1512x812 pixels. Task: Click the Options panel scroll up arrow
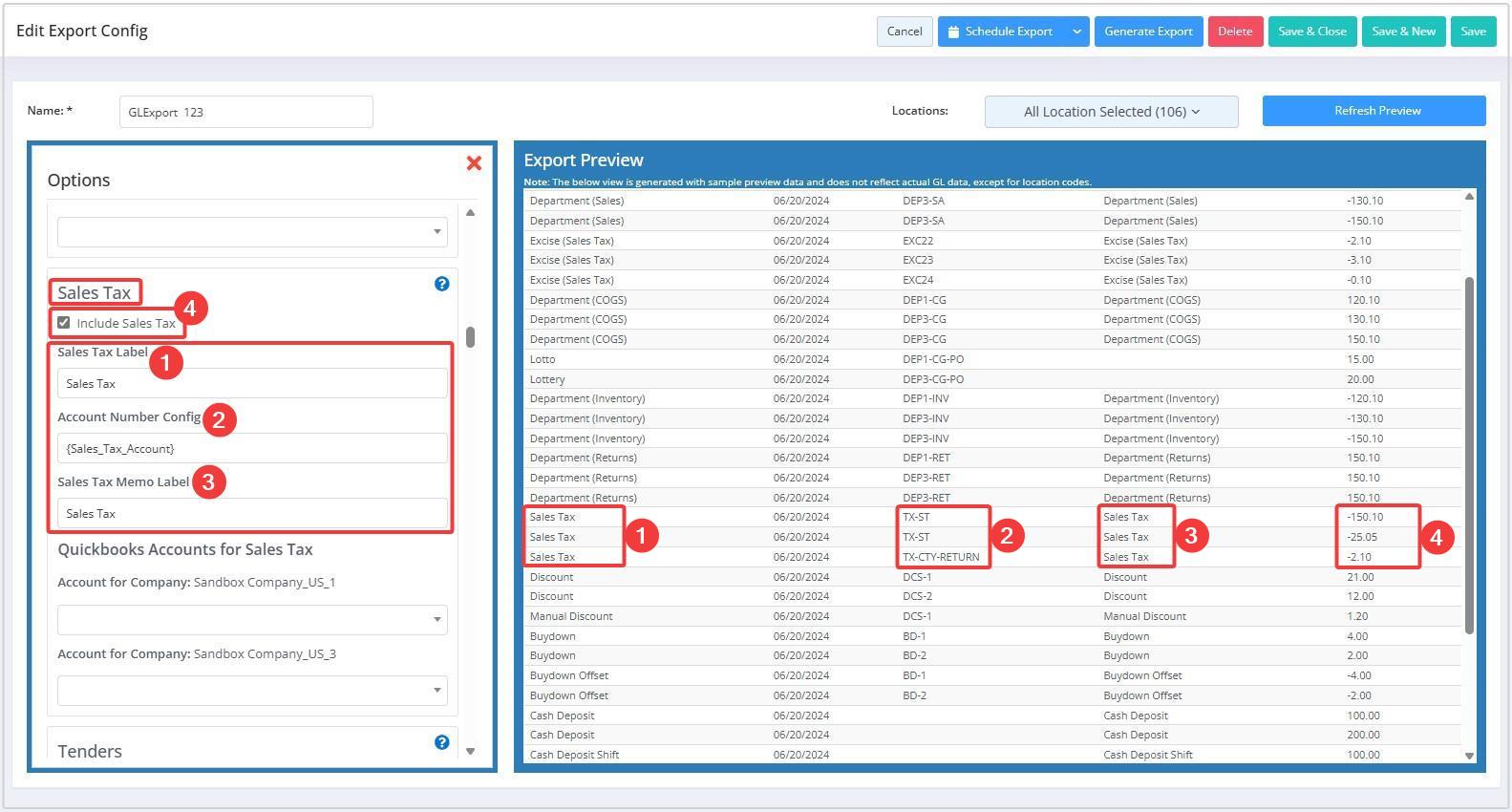pos(470,213)
